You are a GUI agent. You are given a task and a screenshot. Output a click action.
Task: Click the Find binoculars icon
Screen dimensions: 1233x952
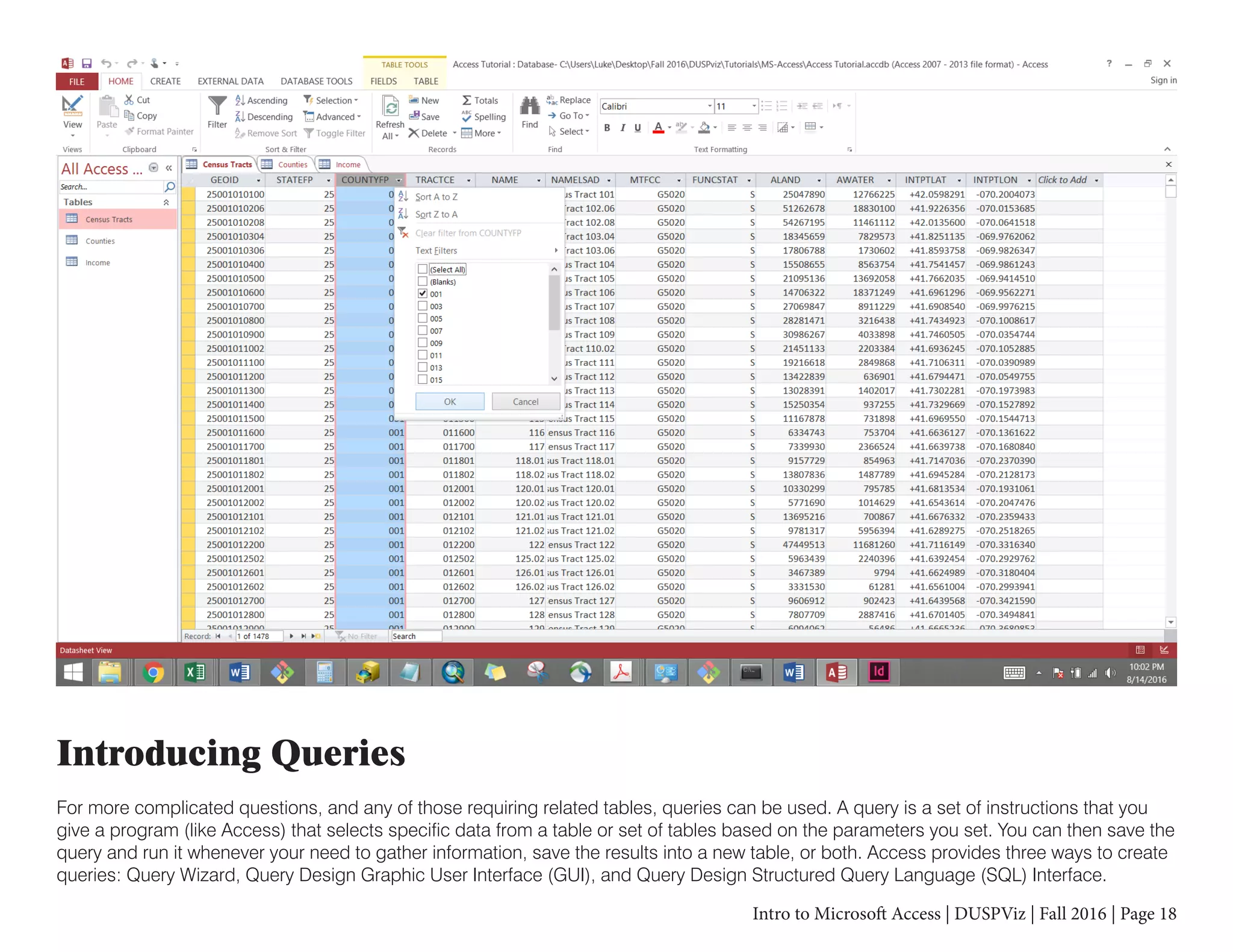[x=530, y=107]
